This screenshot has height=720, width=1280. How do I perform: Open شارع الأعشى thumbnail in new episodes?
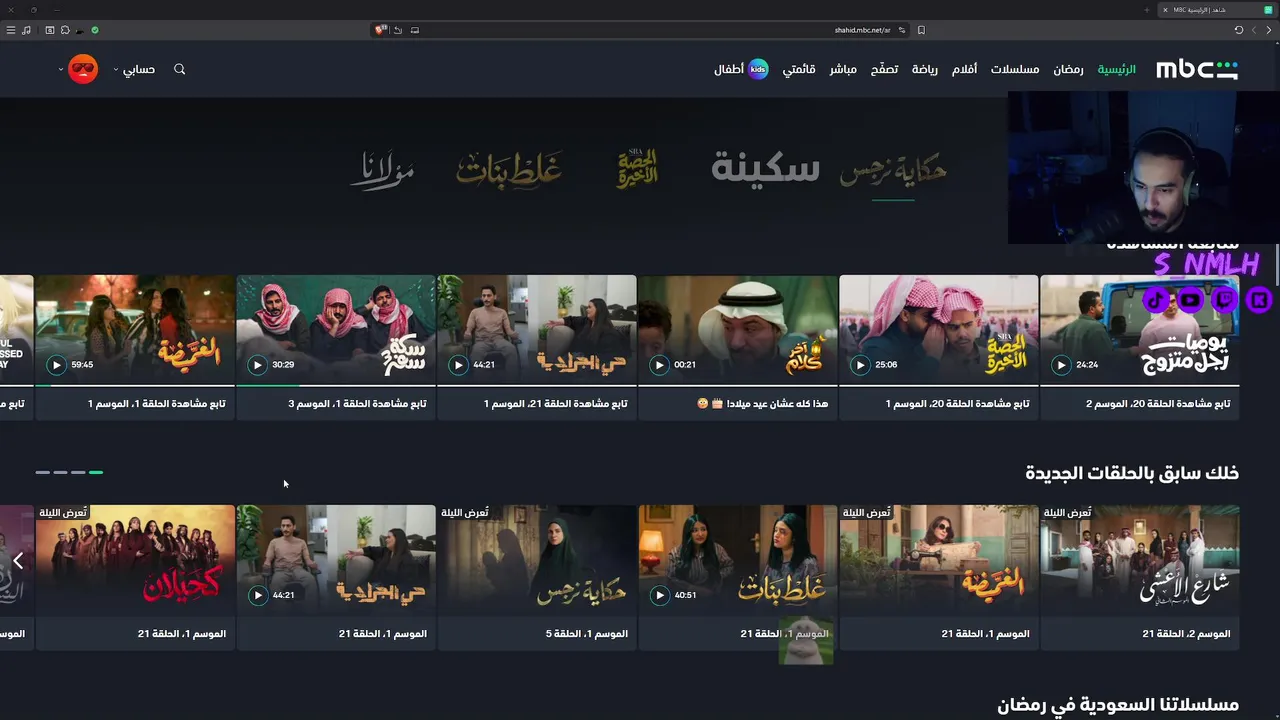pyautogui.click(x=1139, y=560)
